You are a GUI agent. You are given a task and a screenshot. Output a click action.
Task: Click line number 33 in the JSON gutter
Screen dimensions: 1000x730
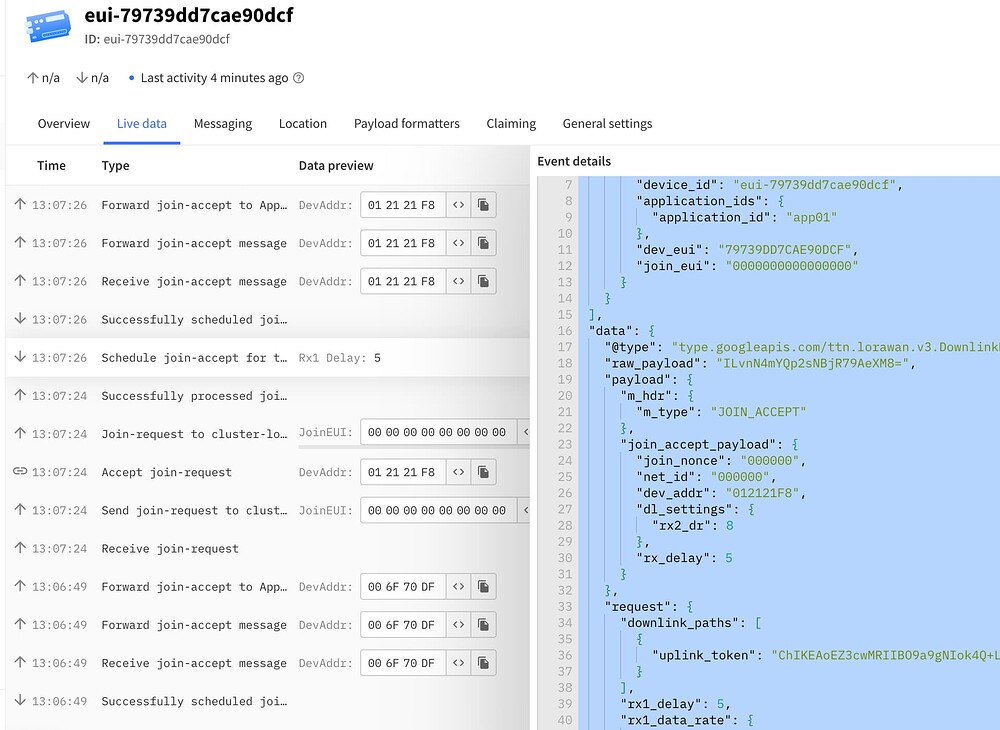564,606
